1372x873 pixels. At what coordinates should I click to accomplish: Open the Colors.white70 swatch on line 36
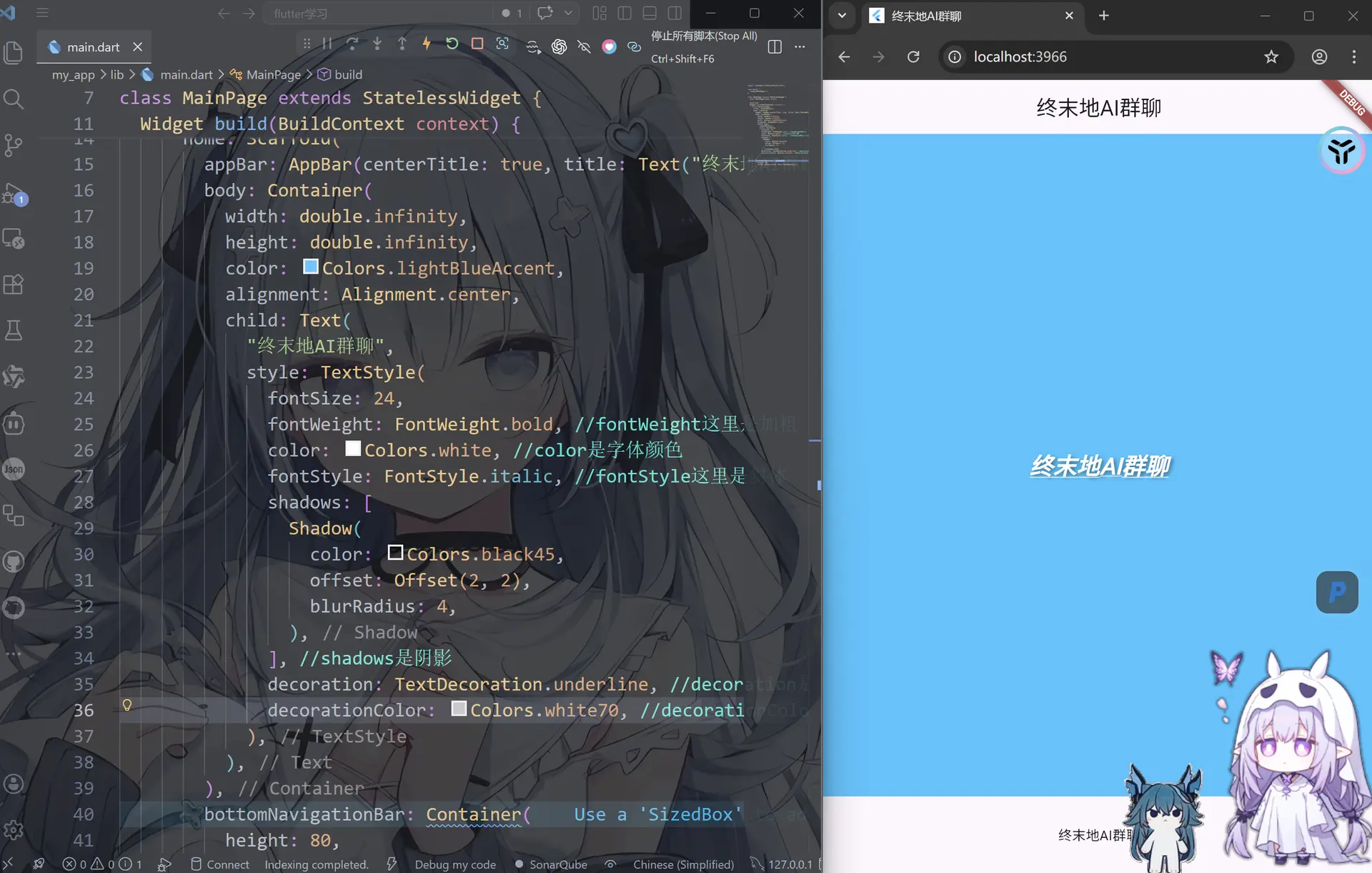pyautogui.click(x=459, y=708)
